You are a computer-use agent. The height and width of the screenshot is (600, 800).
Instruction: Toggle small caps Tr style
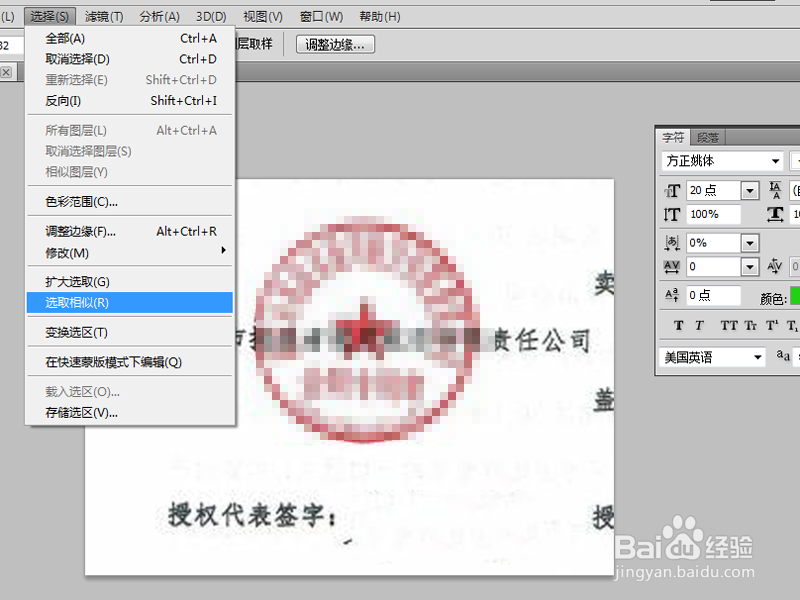tap(751, 326)
